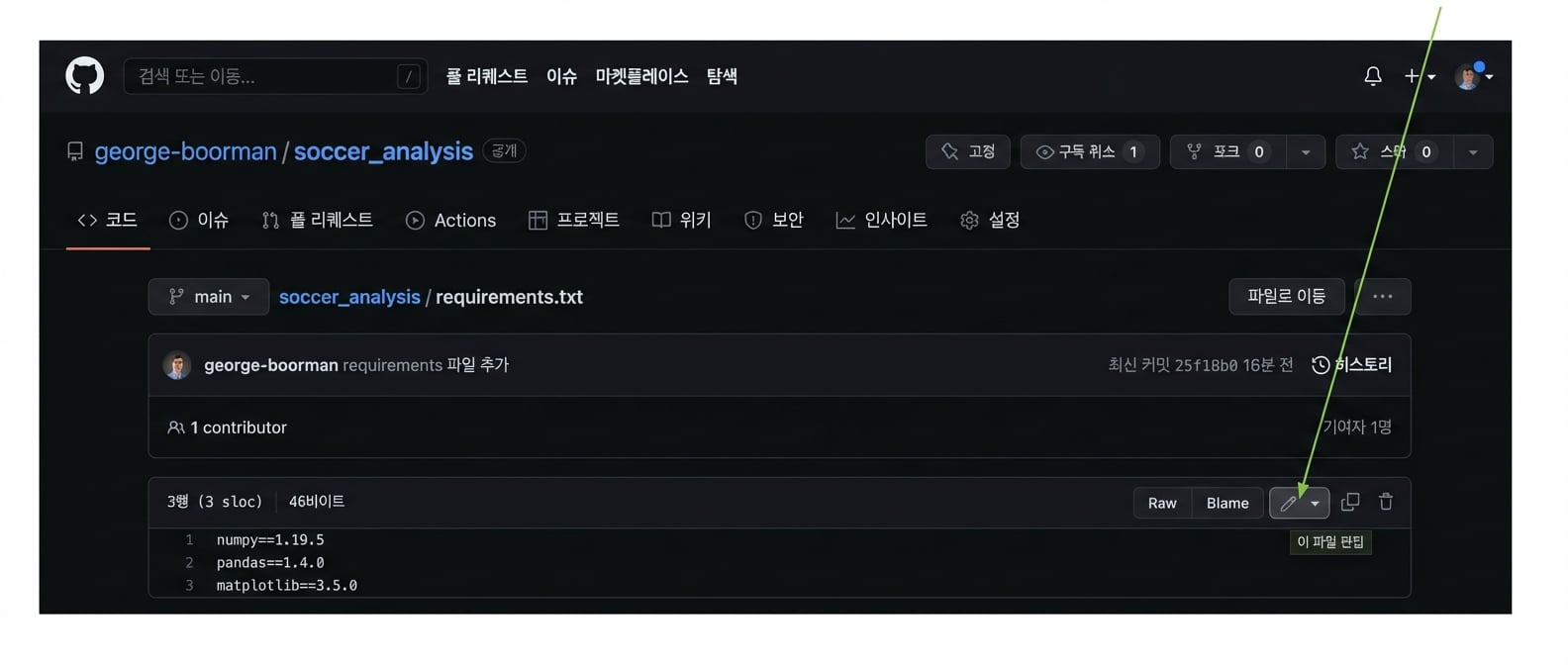1568x665 pixels.
Task: Open 탐색 in top navigation
Action: click(722, 76)
